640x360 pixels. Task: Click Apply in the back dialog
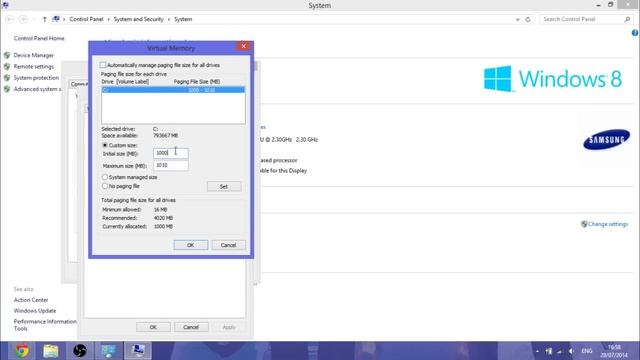229,327
